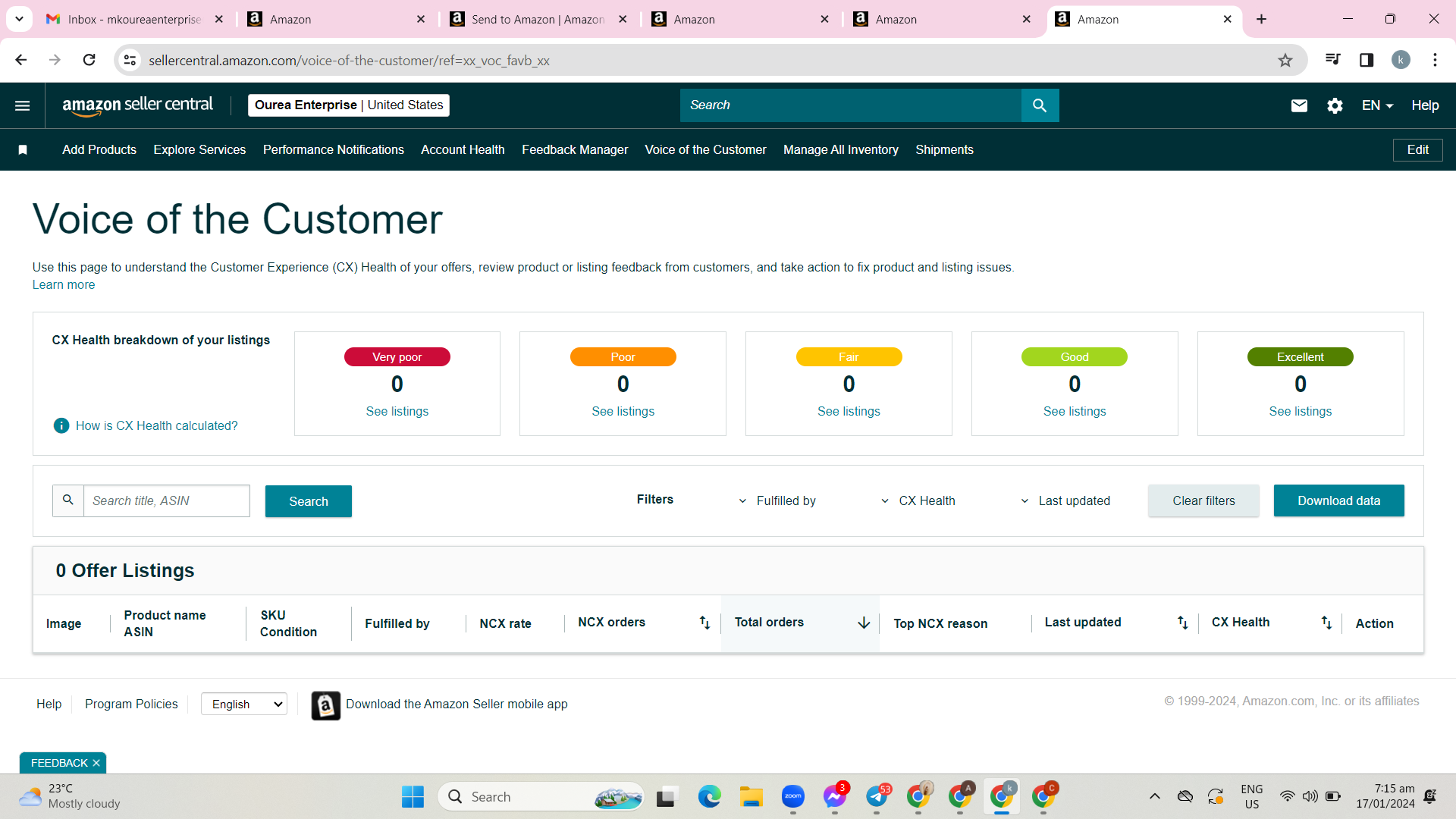The height and width of the screenshot is (819, 1456).
Task: Open the Chrome profile avatar
Action: (1401, 60)
